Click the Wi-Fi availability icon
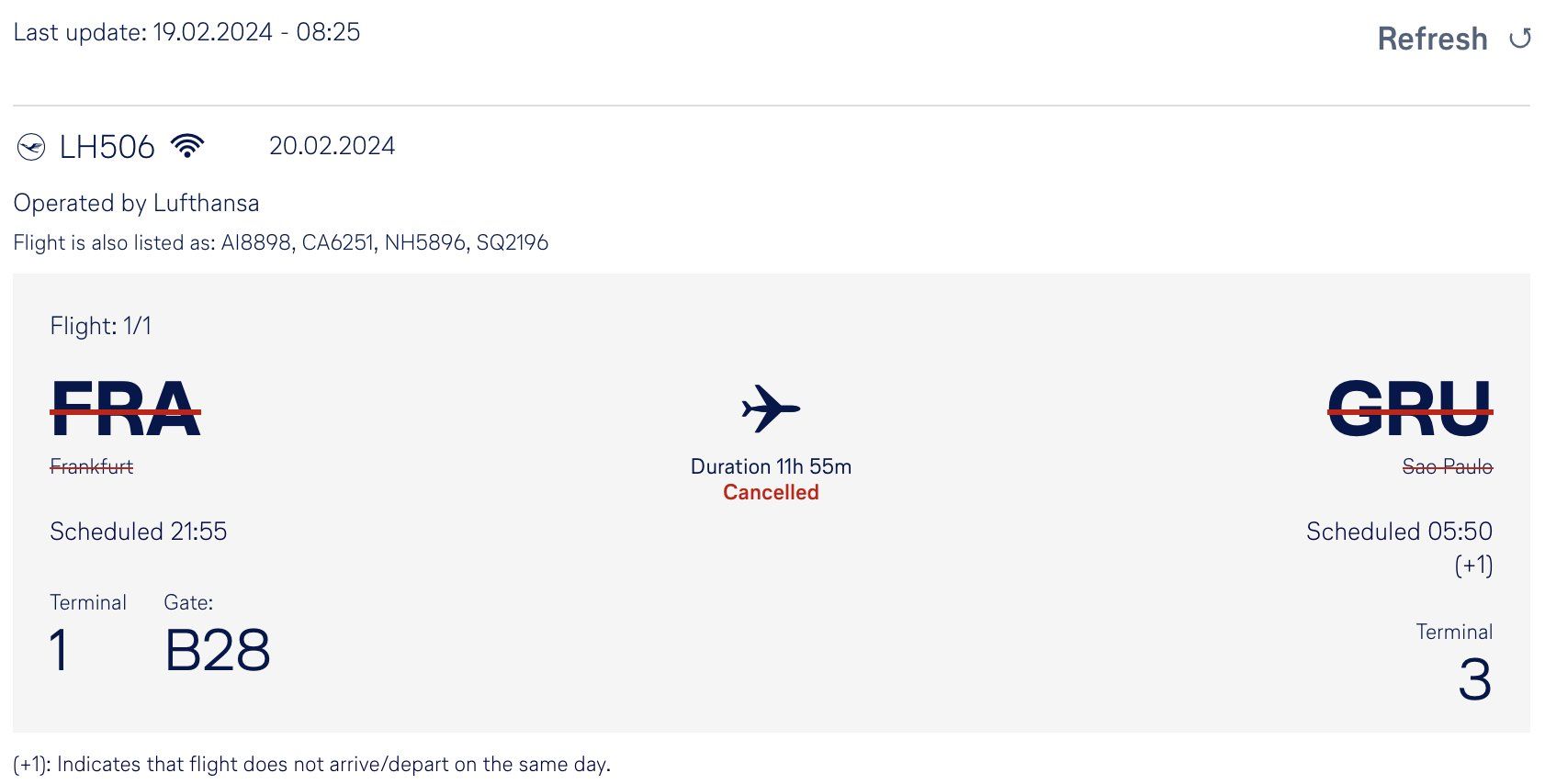The width and height of the screenshot is (1545, 784). click(x=187, y=146)
